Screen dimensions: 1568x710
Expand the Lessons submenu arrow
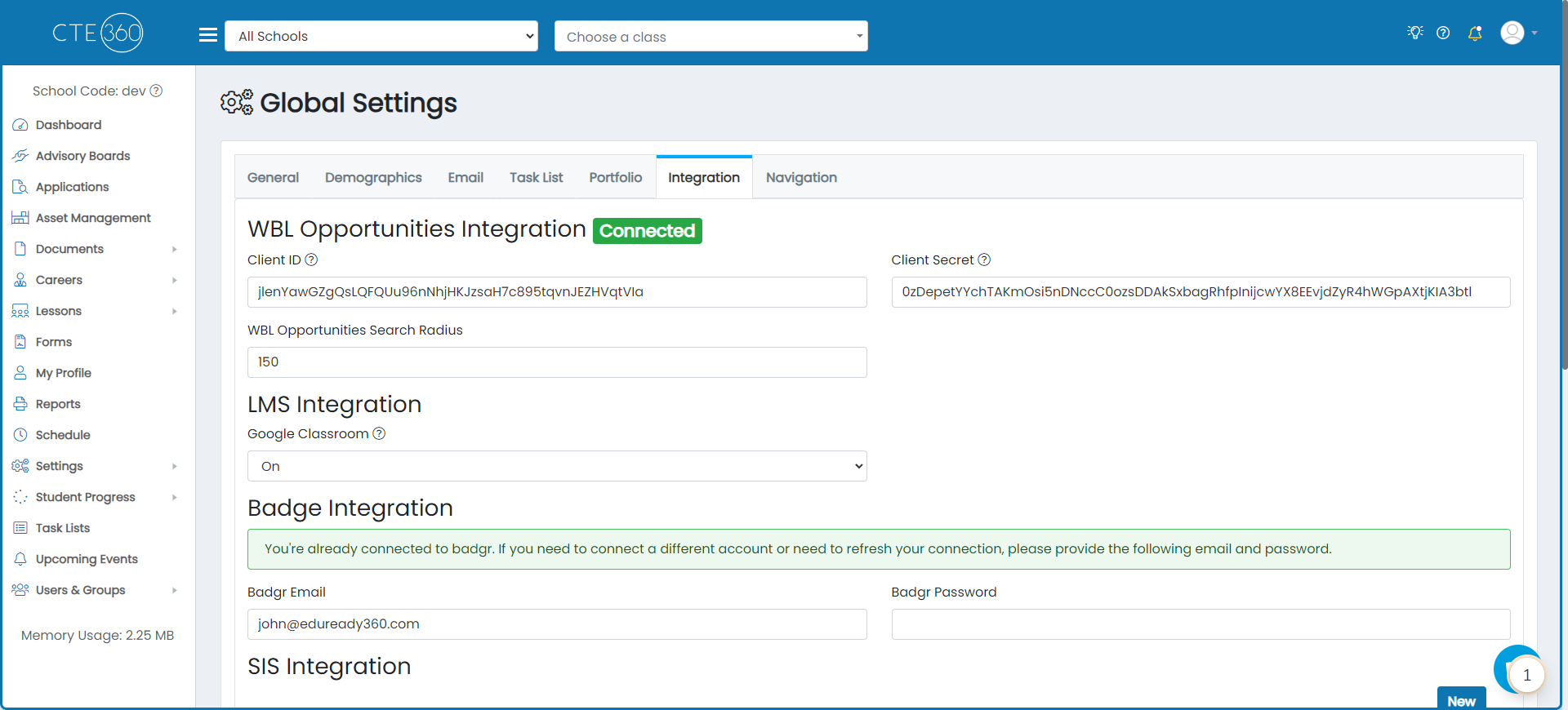click(x=175, y=311)
